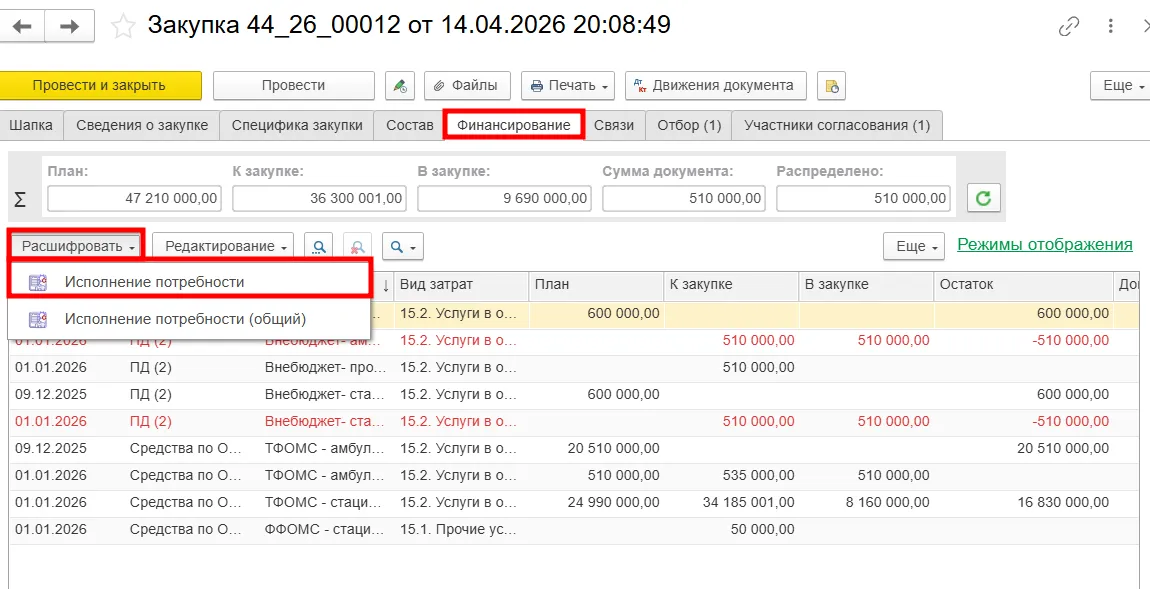Image resolution: width=1150 pixels, height=589 pixels.
Task: Open Участники согласования (1) tab
Action: (837, 125)
